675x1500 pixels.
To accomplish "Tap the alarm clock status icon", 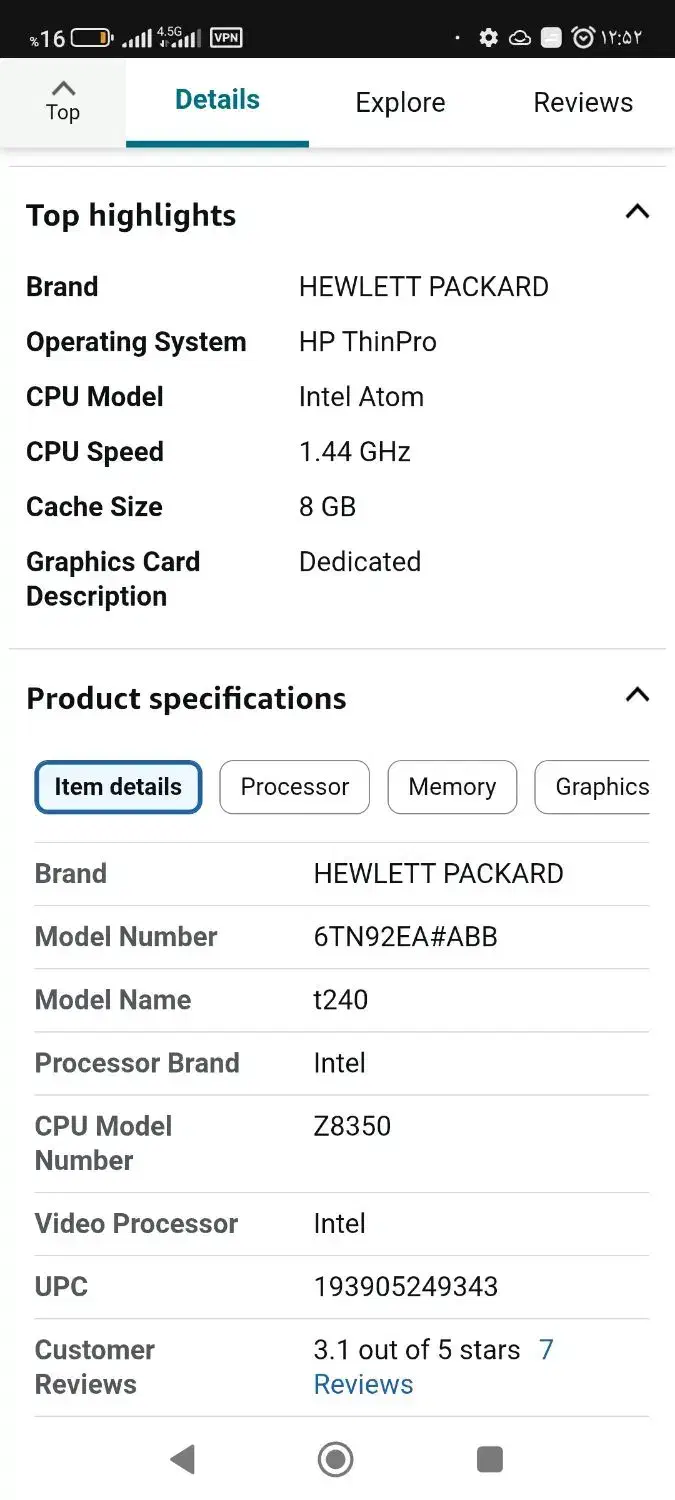I will (582, 38).
